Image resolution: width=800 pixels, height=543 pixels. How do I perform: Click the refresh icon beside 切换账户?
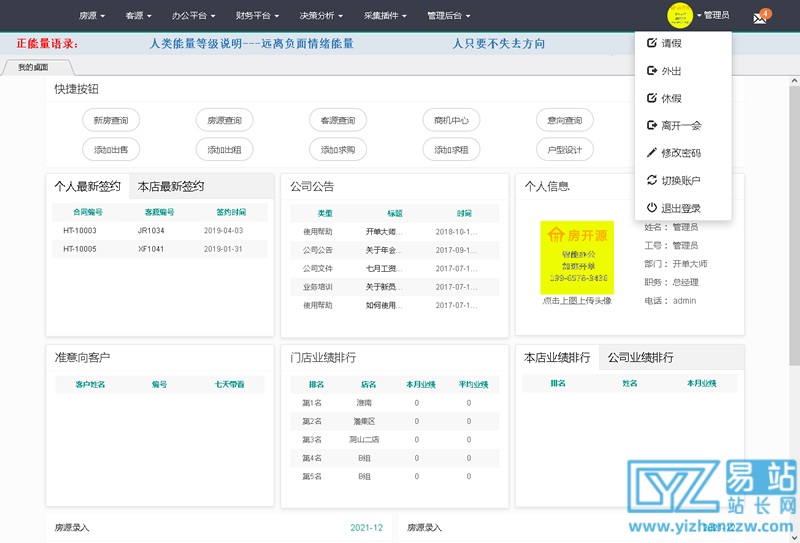[x=652, y=180]
